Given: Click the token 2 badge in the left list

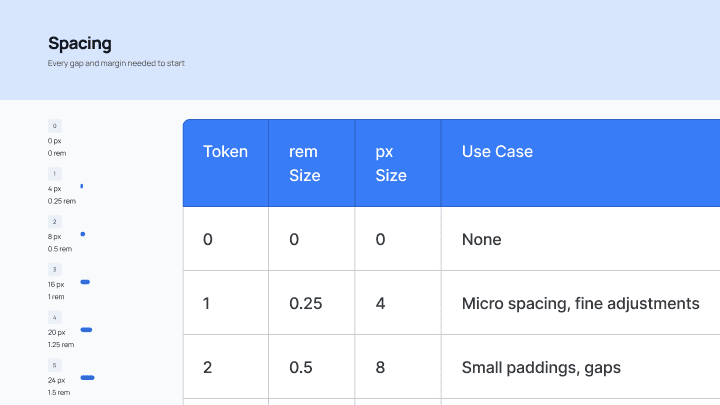Looking at the screenshot, I should [x=55, y=222].
